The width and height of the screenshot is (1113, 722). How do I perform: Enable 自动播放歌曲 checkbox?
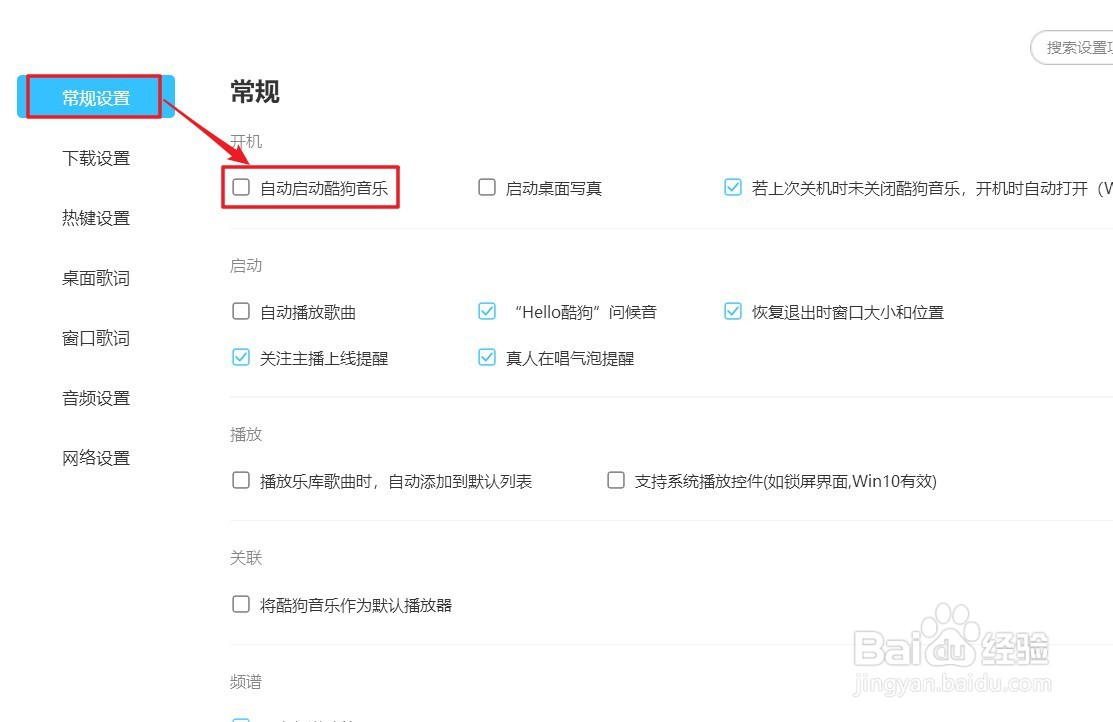coord(241,312)
